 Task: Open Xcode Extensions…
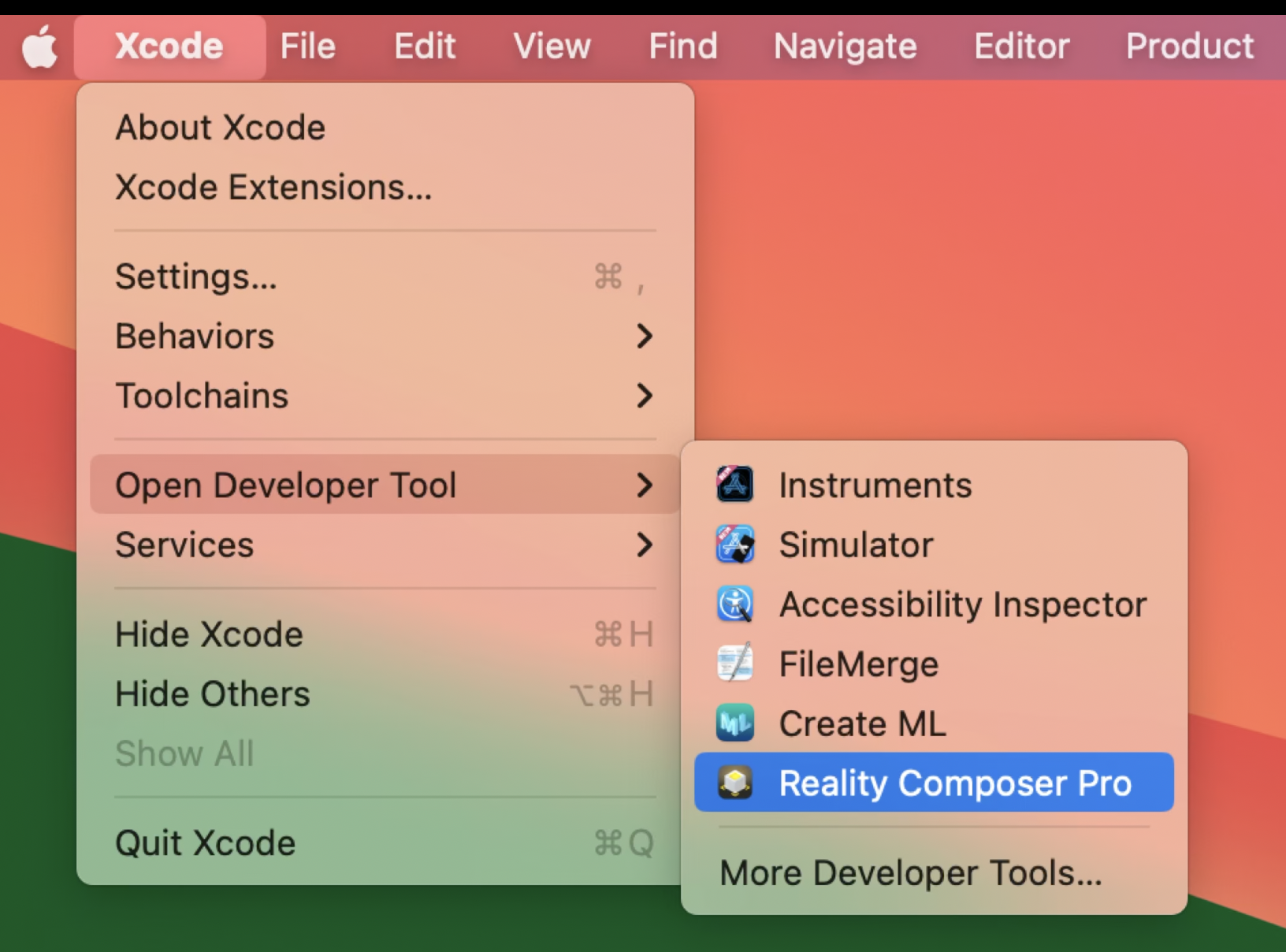273,188
